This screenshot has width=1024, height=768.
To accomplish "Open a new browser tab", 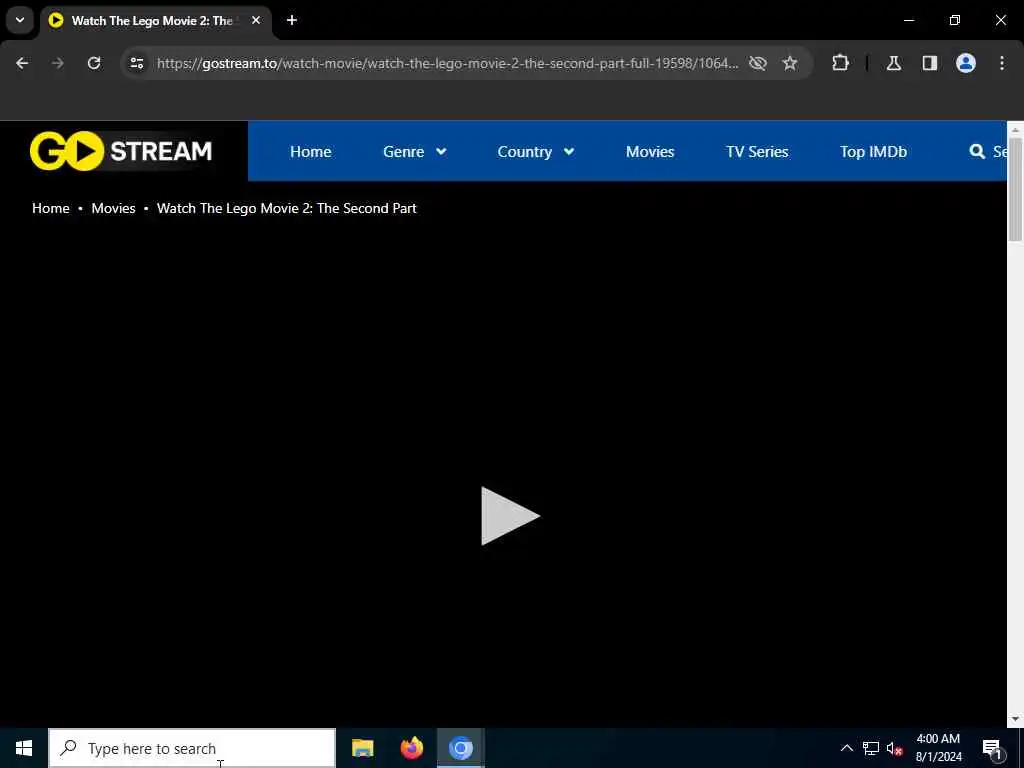I will click(292, 20).
